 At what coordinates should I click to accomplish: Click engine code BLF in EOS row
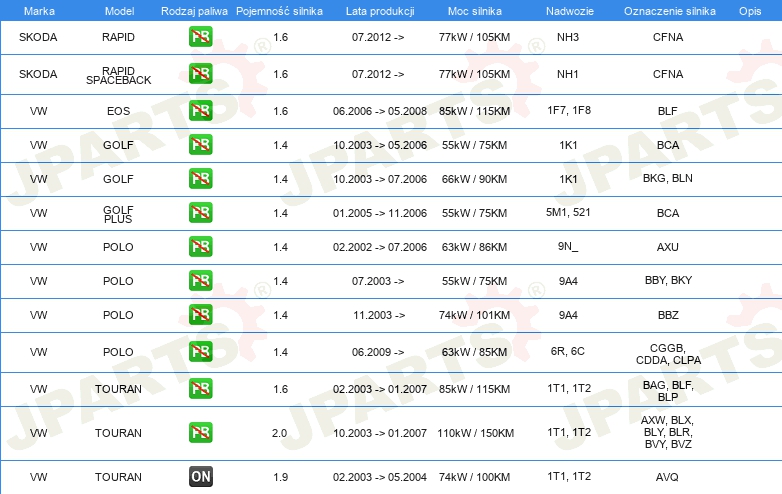(667, 111)
